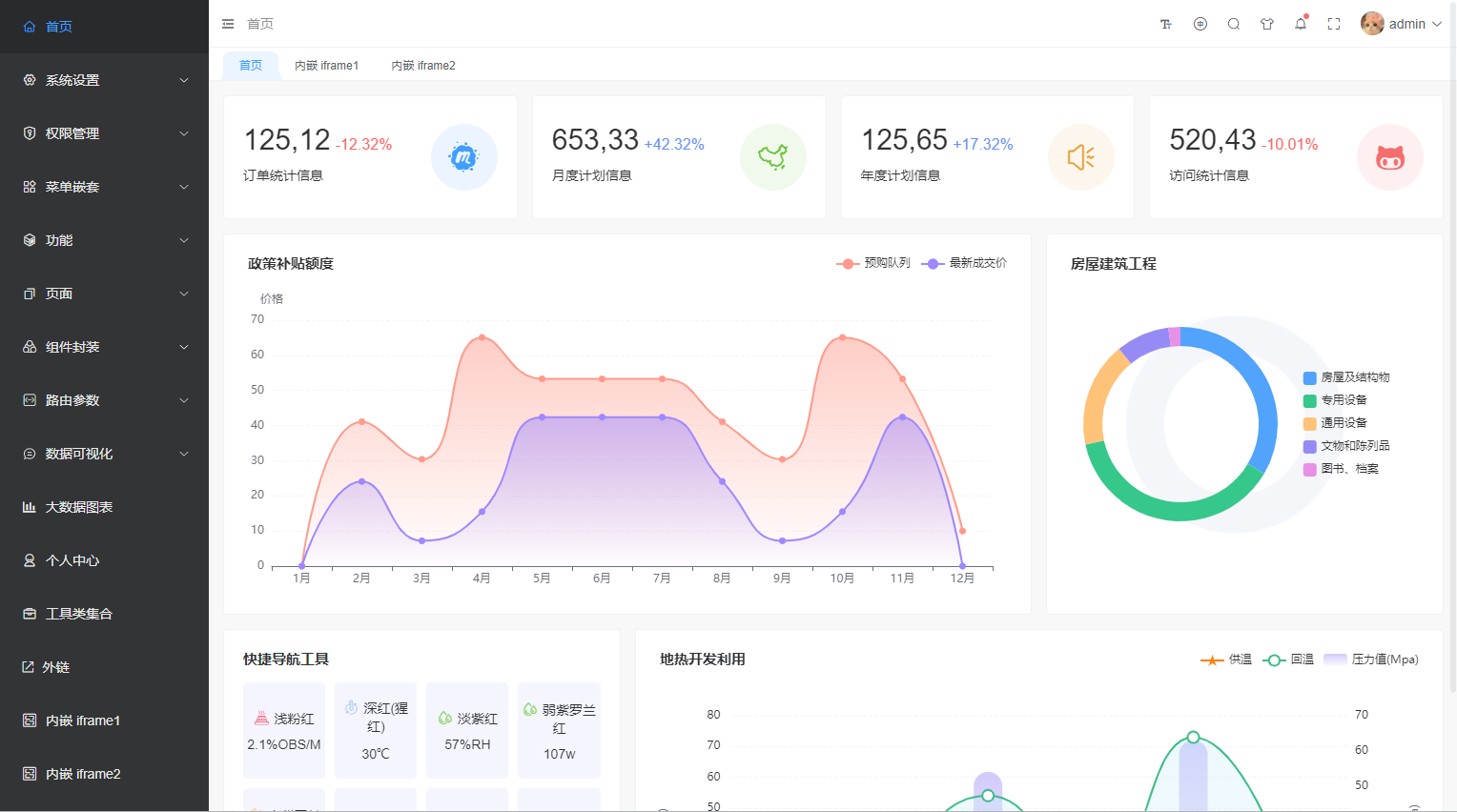This screenshot has width=1457, height=812.
Task: Open 首页 in sidebar menu
Action: coord(104,27)
